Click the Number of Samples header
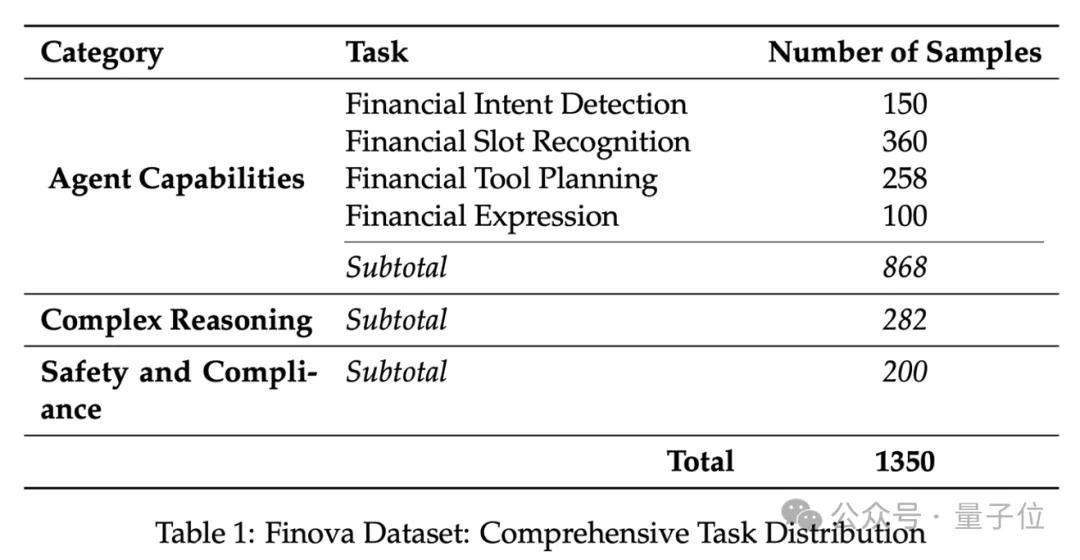This screenshot has width=1080, height=560. (x=904, y=52)
